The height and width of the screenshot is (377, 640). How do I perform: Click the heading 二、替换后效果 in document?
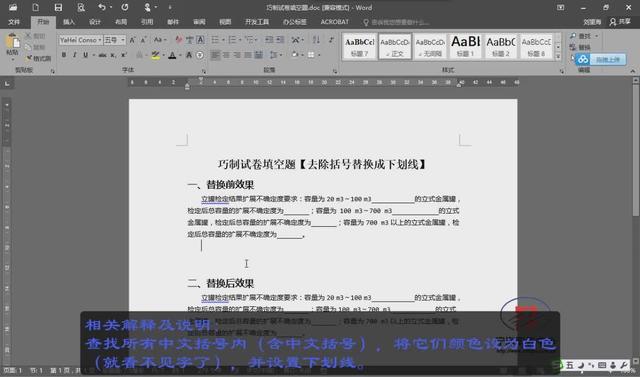(221, 283)
